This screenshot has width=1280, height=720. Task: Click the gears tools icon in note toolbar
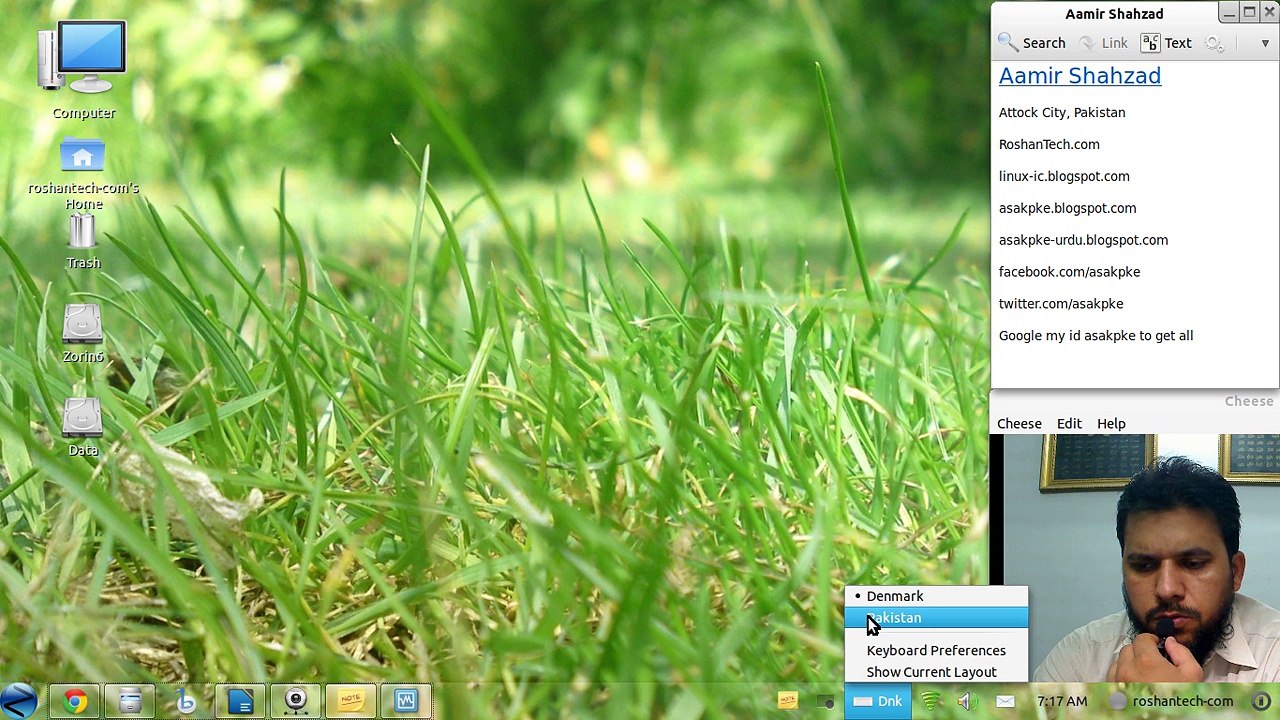point(1214,43)
